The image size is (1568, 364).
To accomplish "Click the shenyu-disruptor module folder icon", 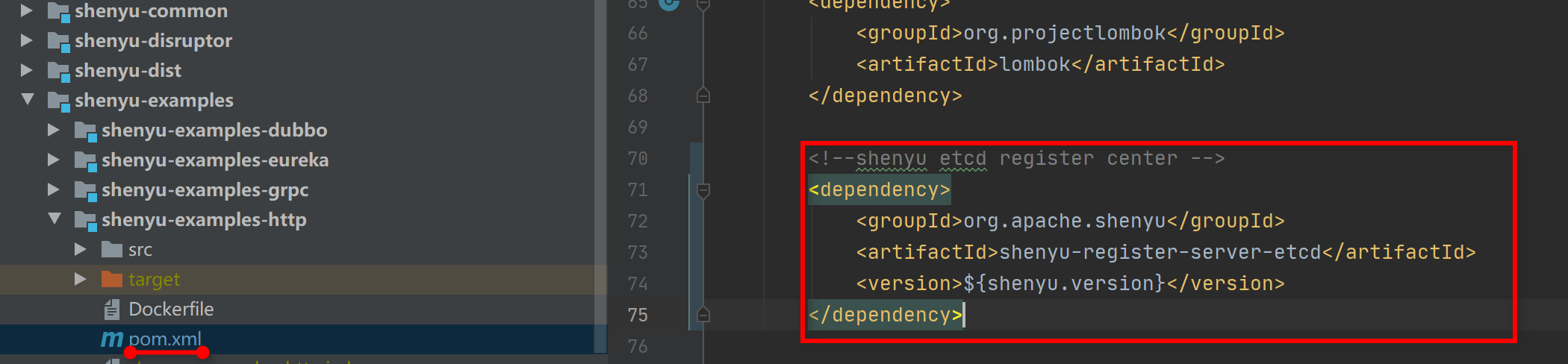I will click(x=58, y=41).
